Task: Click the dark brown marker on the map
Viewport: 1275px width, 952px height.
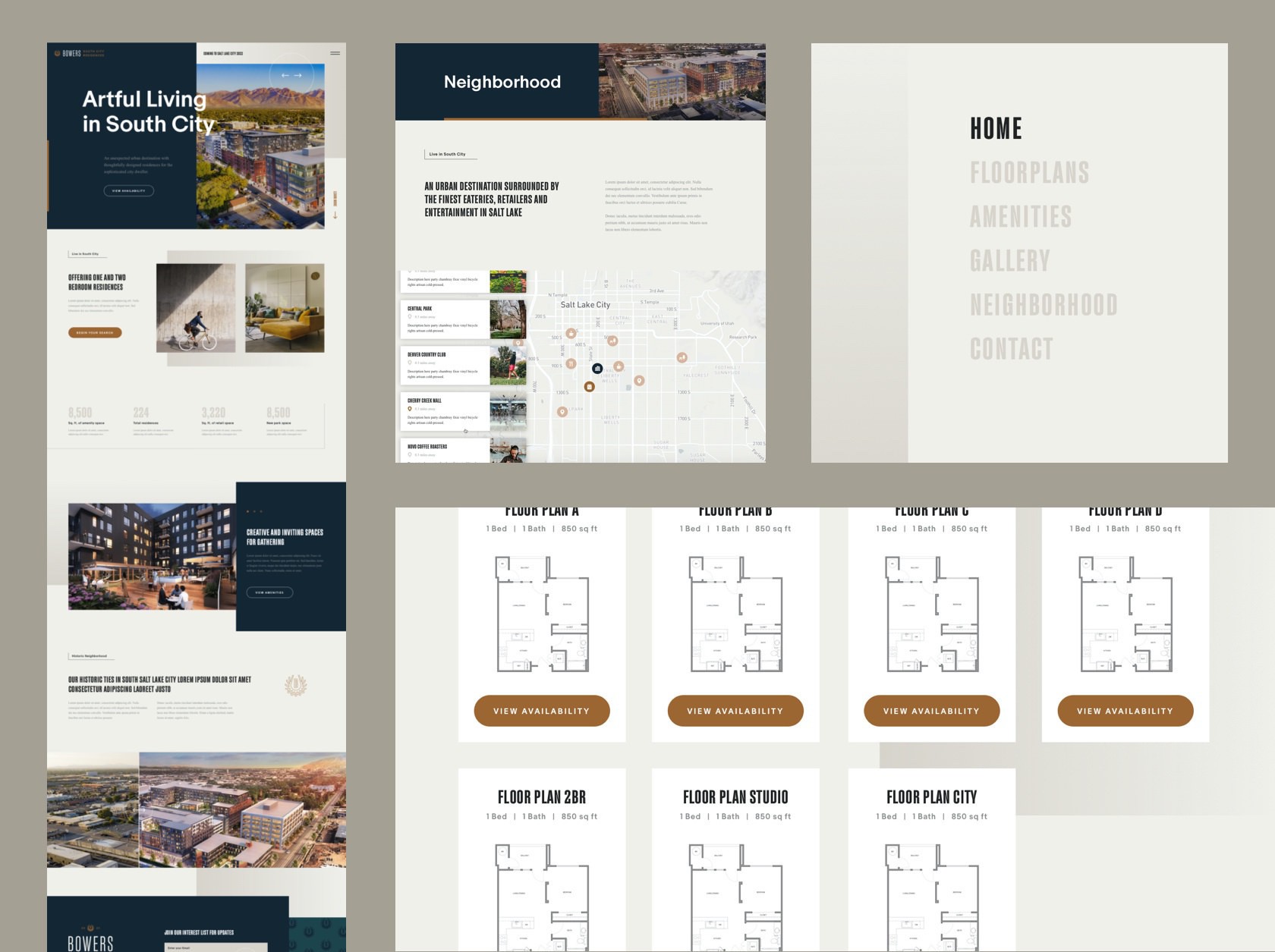Action: click(x=589, y=387)
